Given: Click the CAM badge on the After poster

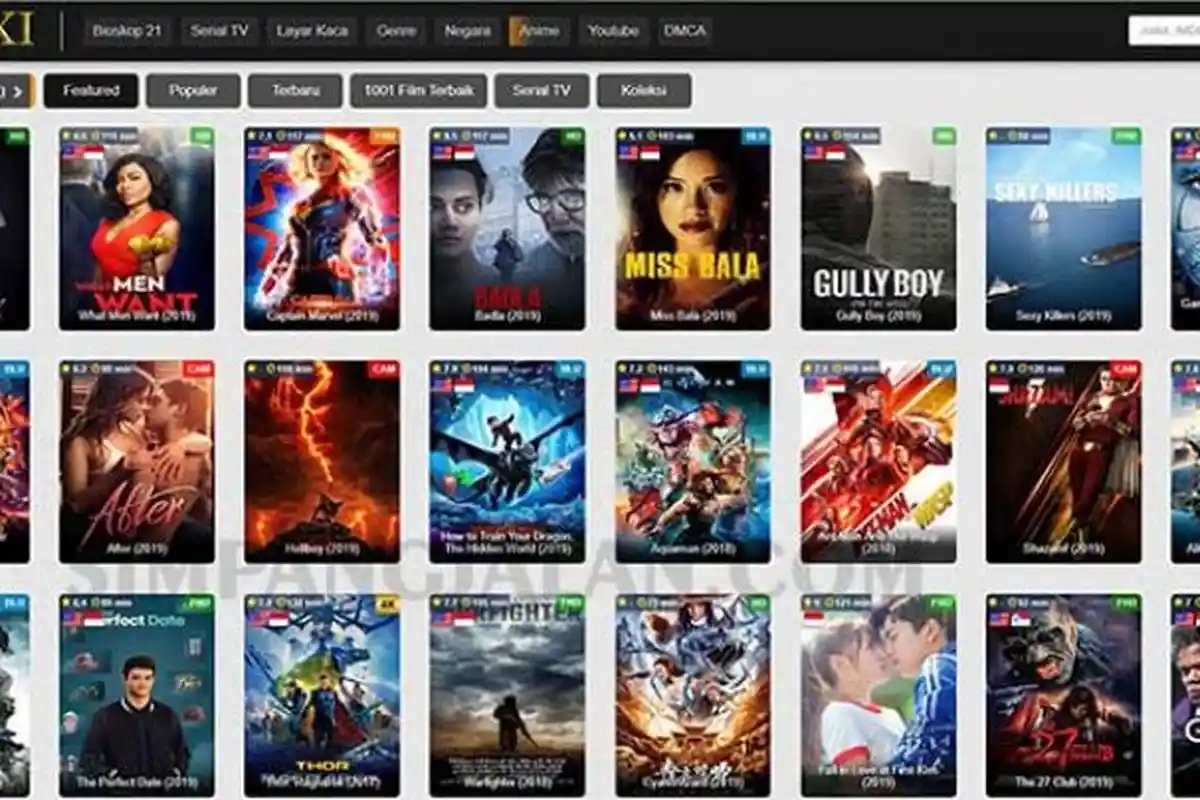Looking at the screenshot, I should (x=200, y=369).
